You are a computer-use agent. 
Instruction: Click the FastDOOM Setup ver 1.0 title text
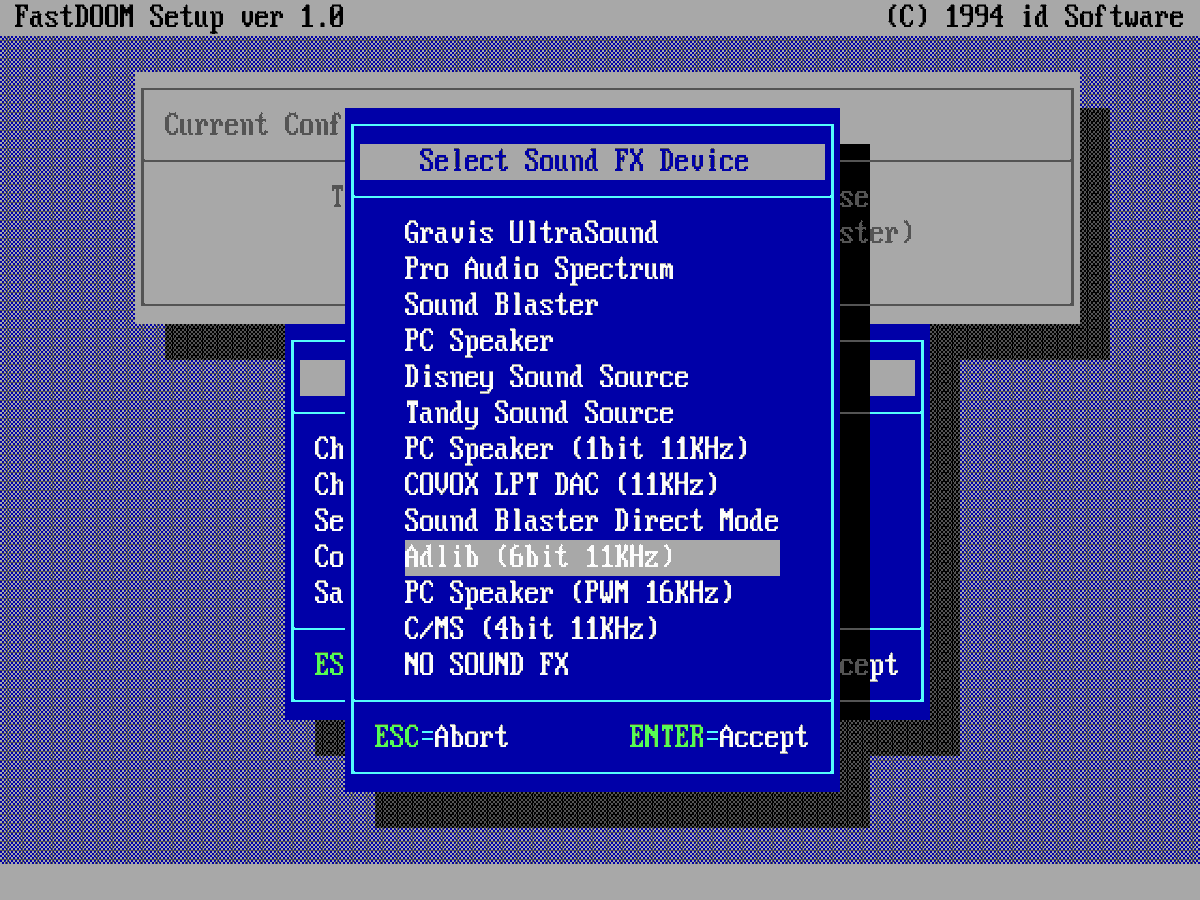click(180, 17)
